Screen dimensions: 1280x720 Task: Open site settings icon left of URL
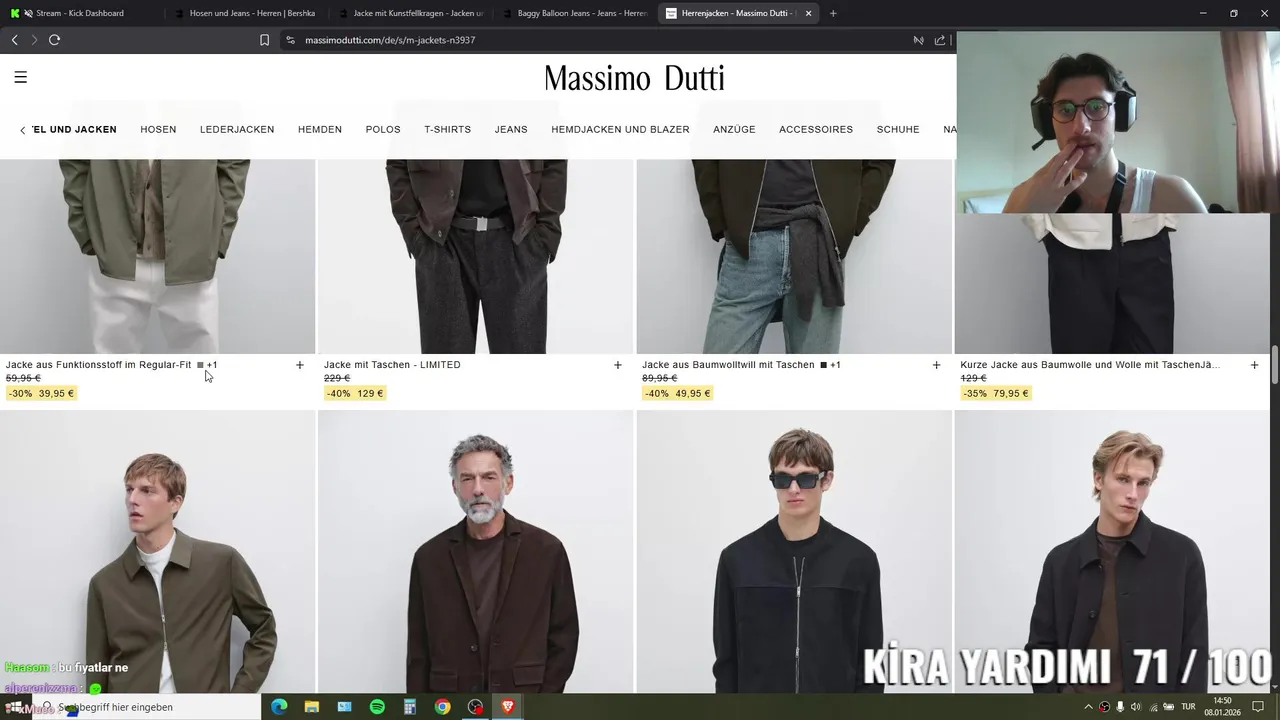[290, 40]
